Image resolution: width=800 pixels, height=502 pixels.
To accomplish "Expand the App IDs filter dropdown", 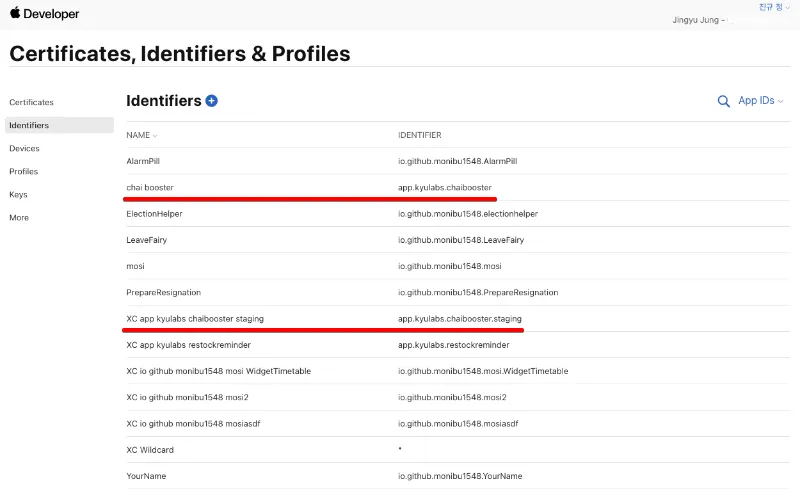I will pos(760,101).
